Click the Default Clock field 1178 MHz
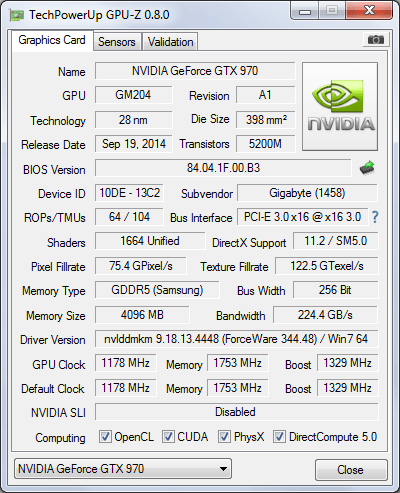Image resolution: width=400 pixels, height=493 pixels. coord(126,388)
